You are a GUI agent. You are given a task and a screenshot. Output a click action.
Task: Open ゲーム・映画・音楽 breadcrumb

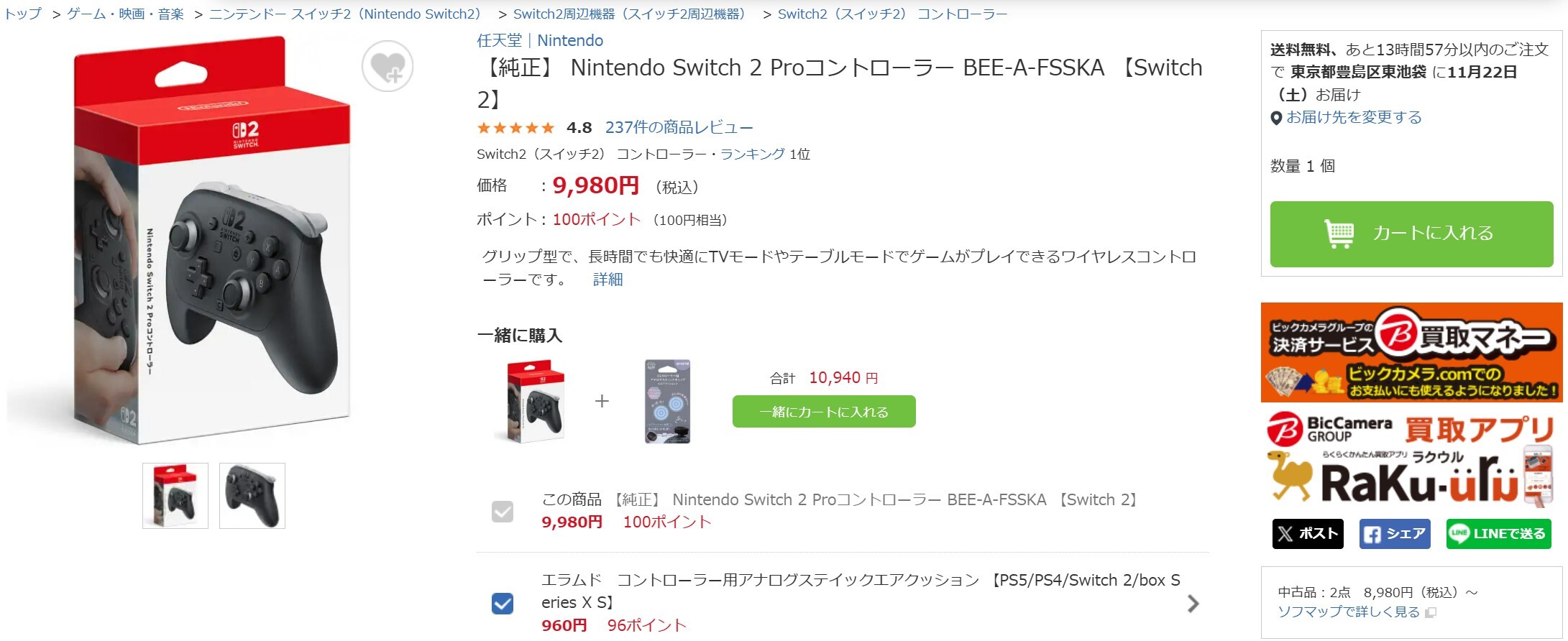tap(125, 14)
